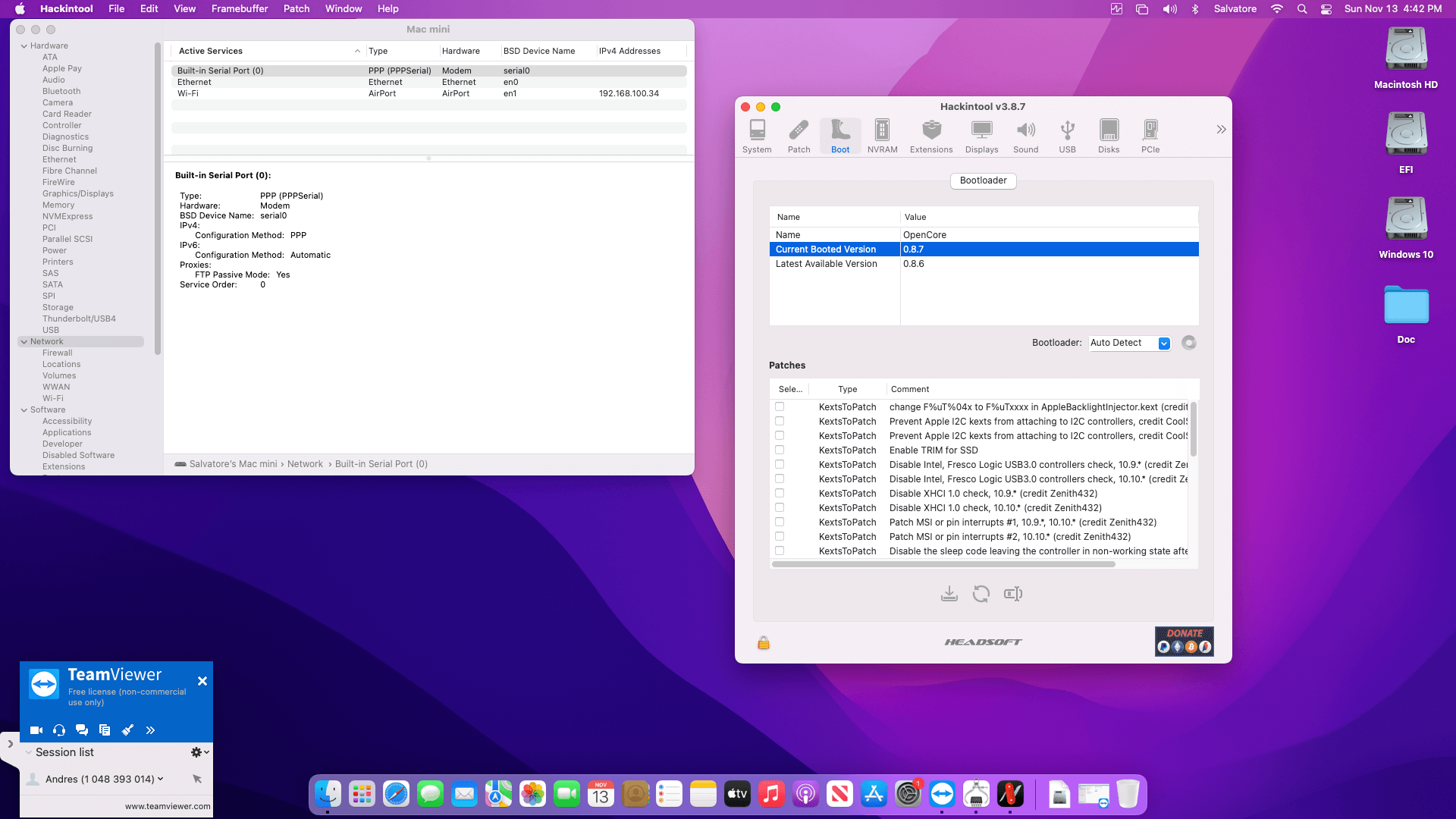The height and width of the screenshot is (819, 1456).
Task: Expand more TeamViewer toolbar options
Action: (150, 730)
